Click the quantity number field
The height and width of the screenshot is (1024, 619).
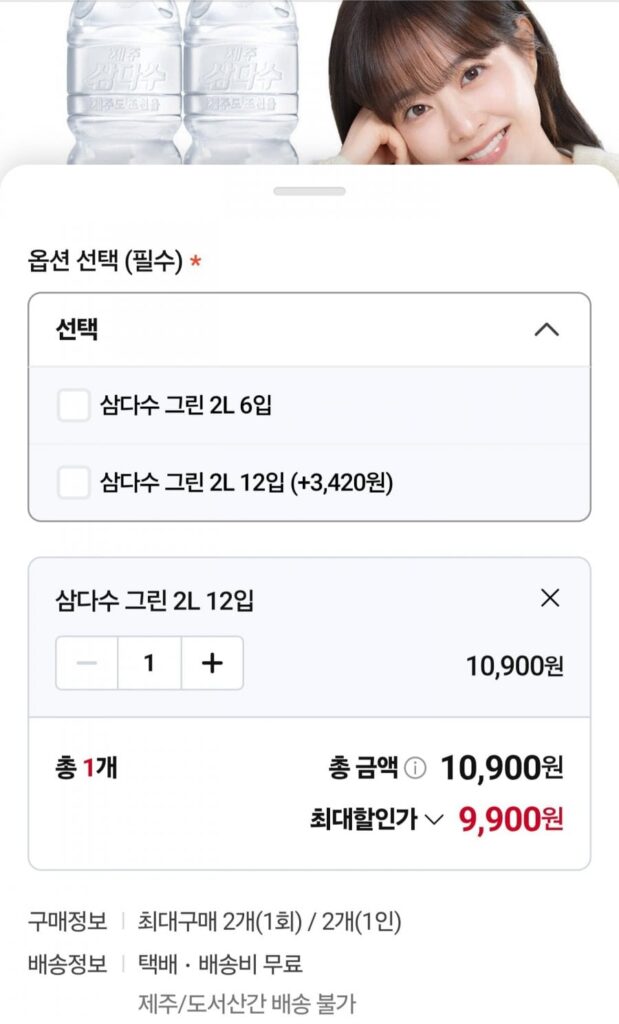coord(150,663)
